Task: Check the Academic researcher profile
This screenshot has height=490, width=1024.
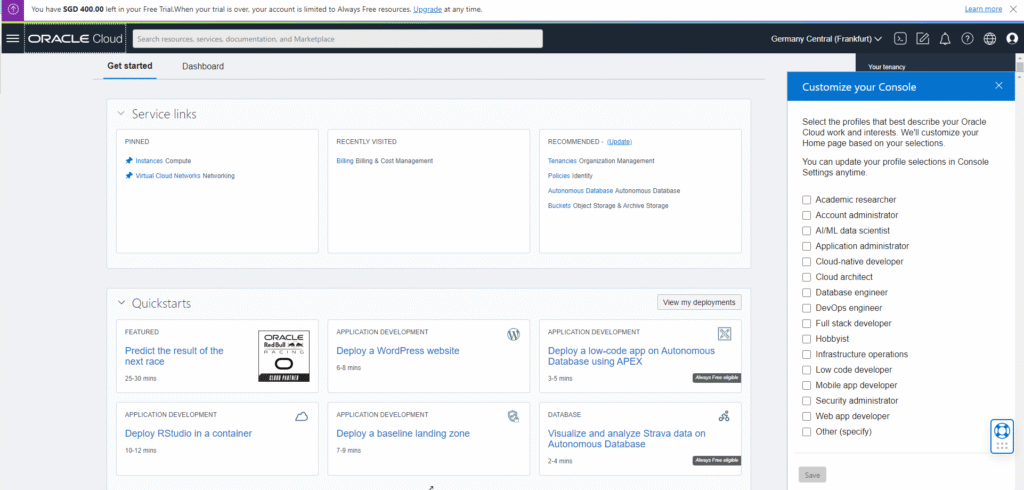Action: point(807,200)
